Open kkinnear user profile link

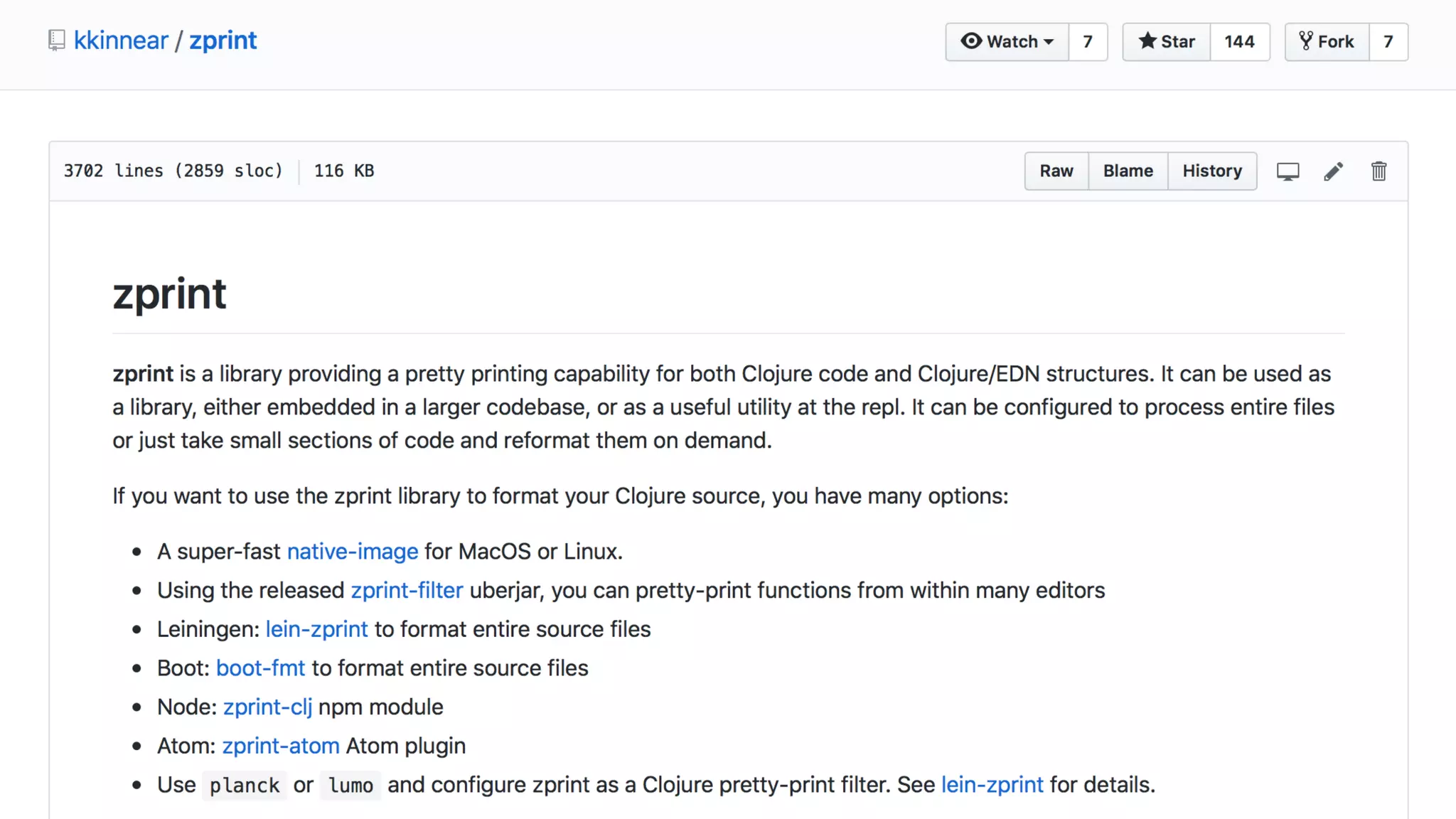(121, 41)
